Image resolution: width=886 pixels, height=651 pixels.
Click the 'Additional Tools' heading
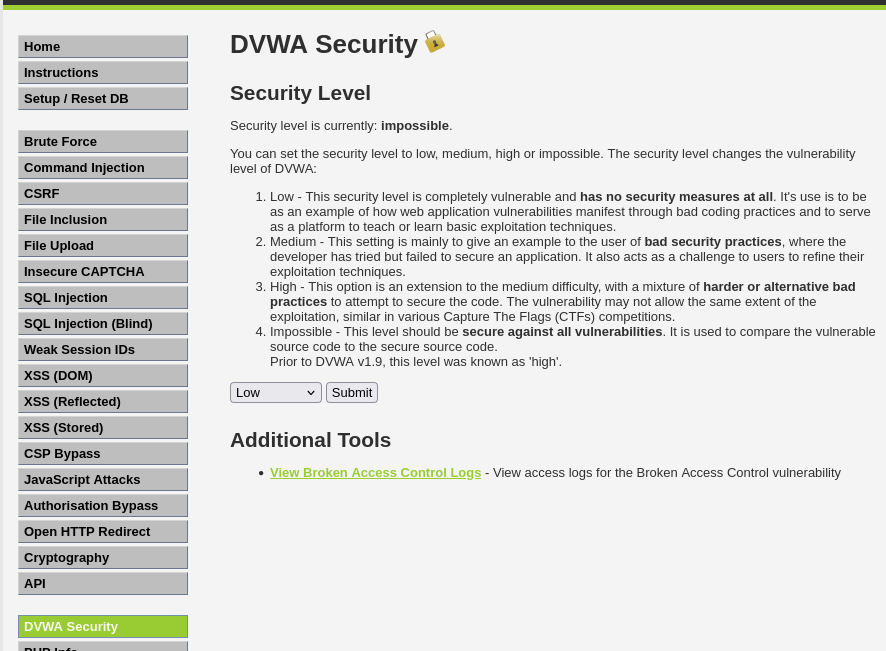point(310,440)
